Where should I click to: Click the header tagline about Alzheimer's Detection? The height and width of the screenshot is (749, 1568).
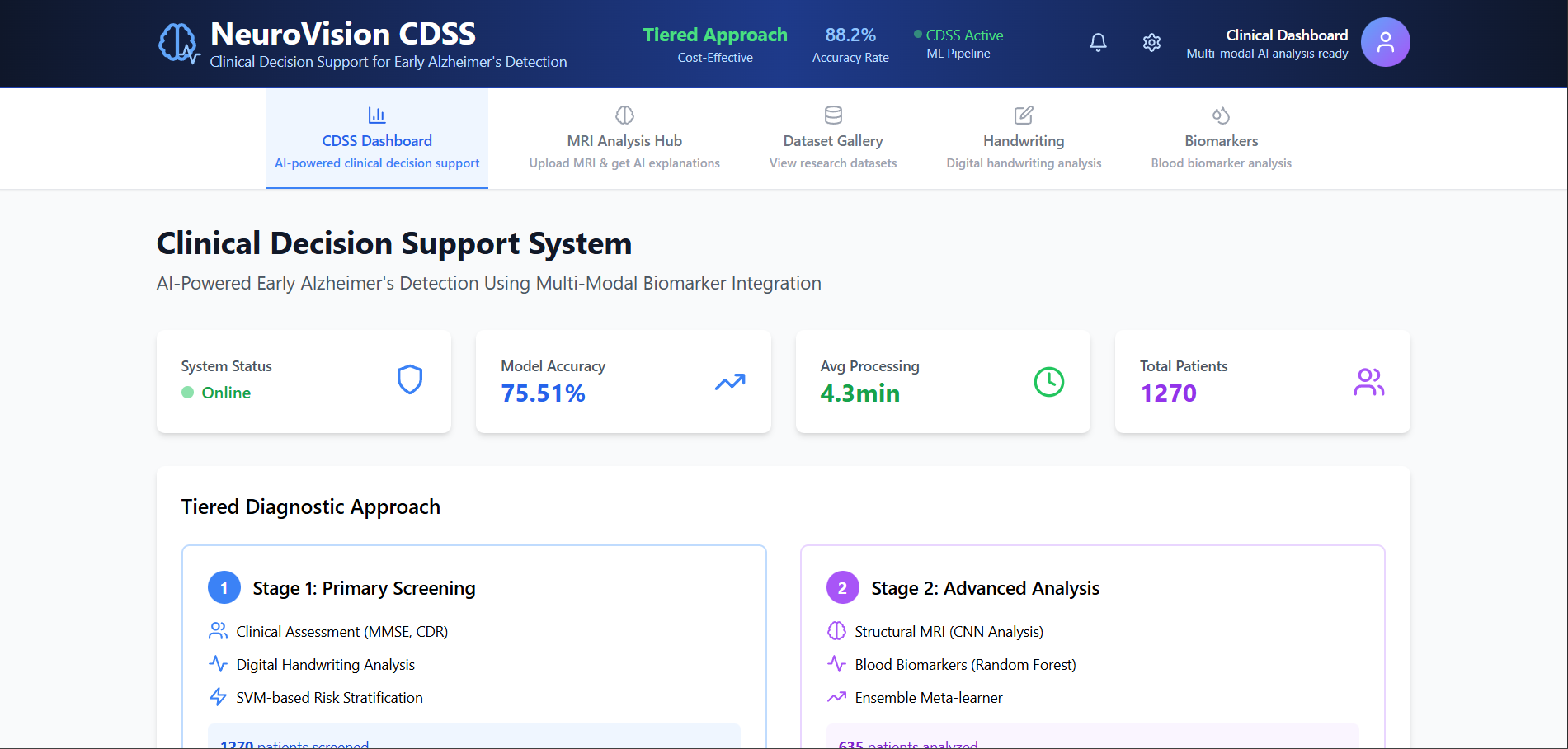click(388, 62)
